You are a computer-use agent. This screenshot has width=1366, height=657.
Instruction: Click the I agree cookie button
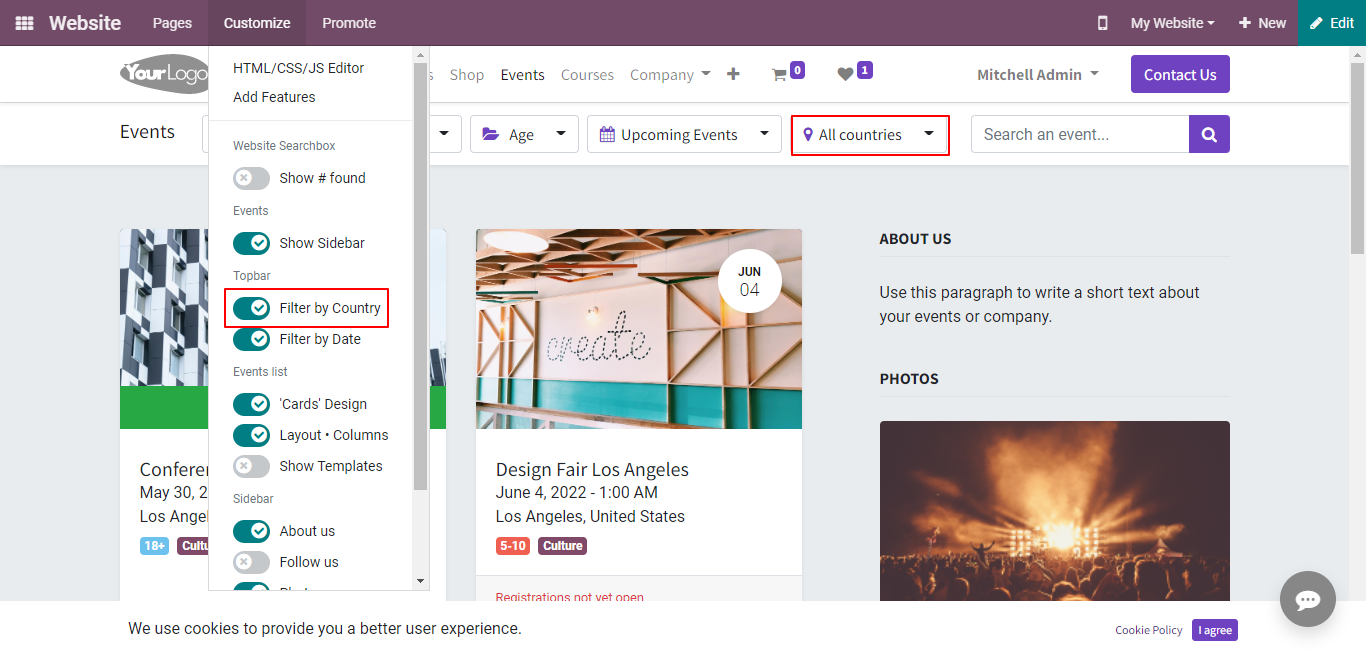(1215, 630)
